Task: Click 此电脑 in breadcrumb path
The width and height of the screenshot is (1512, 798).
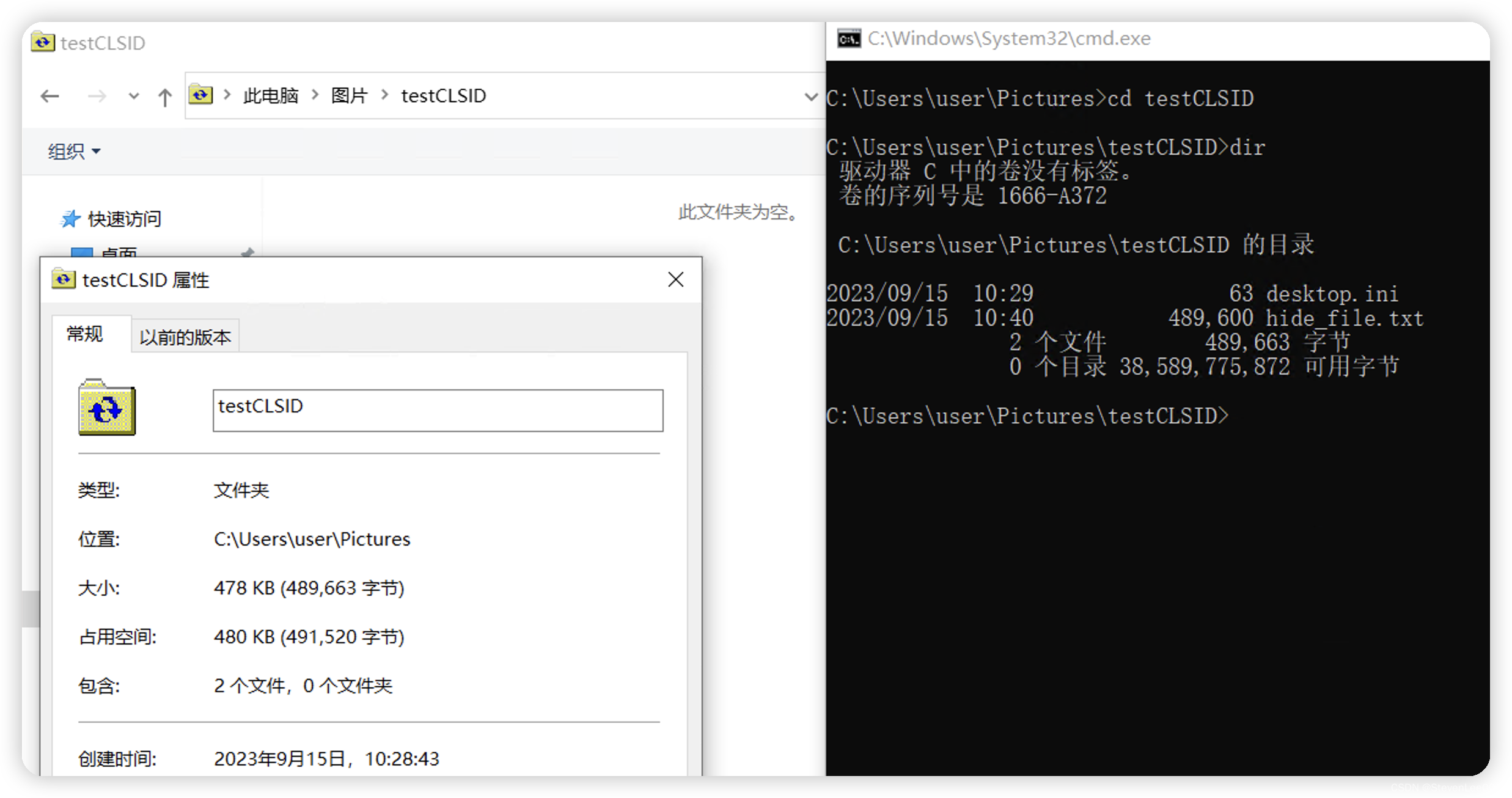Action: click(270, 96)
